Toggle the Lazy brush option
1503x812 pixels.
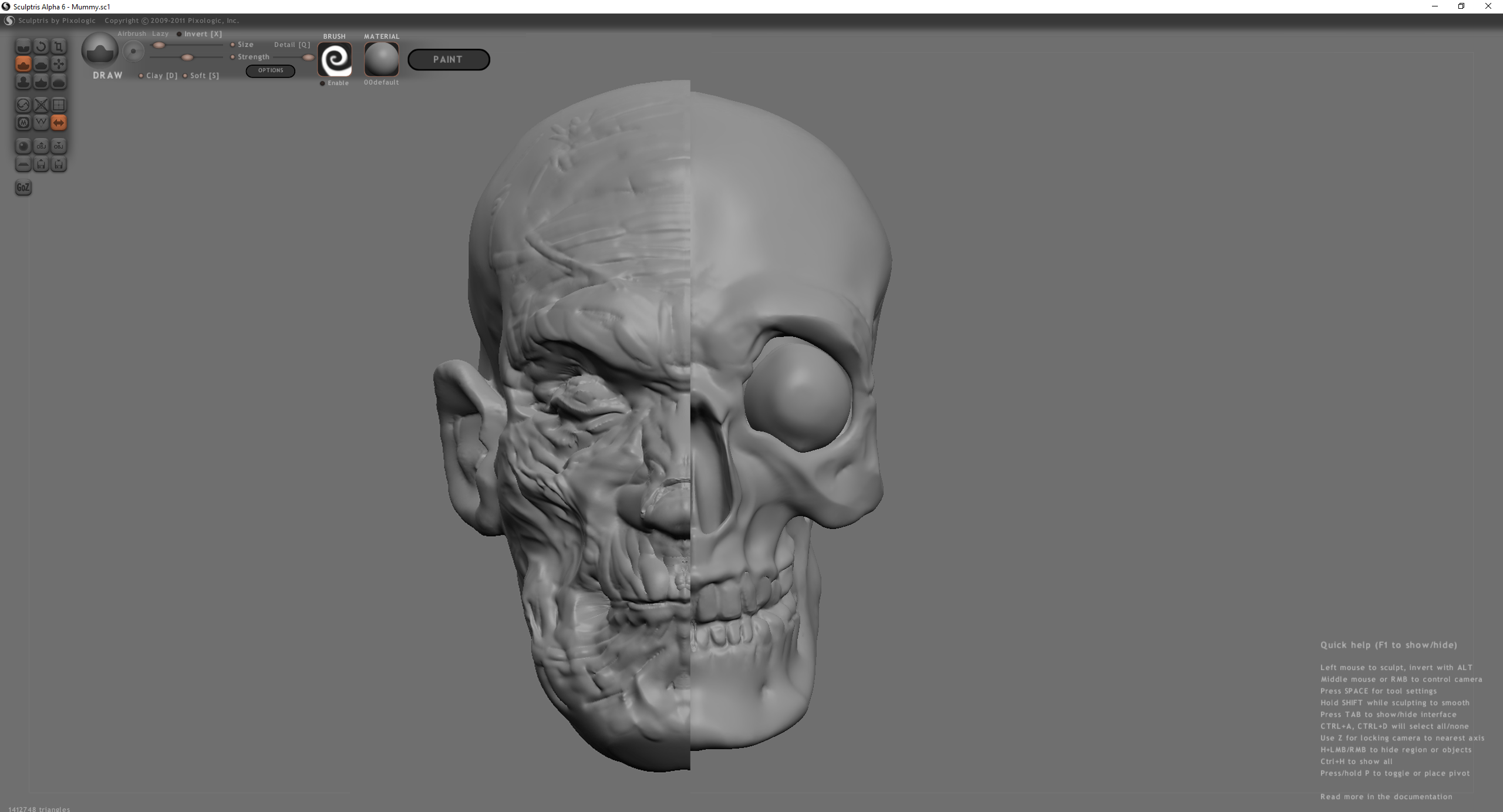(160, 34)
